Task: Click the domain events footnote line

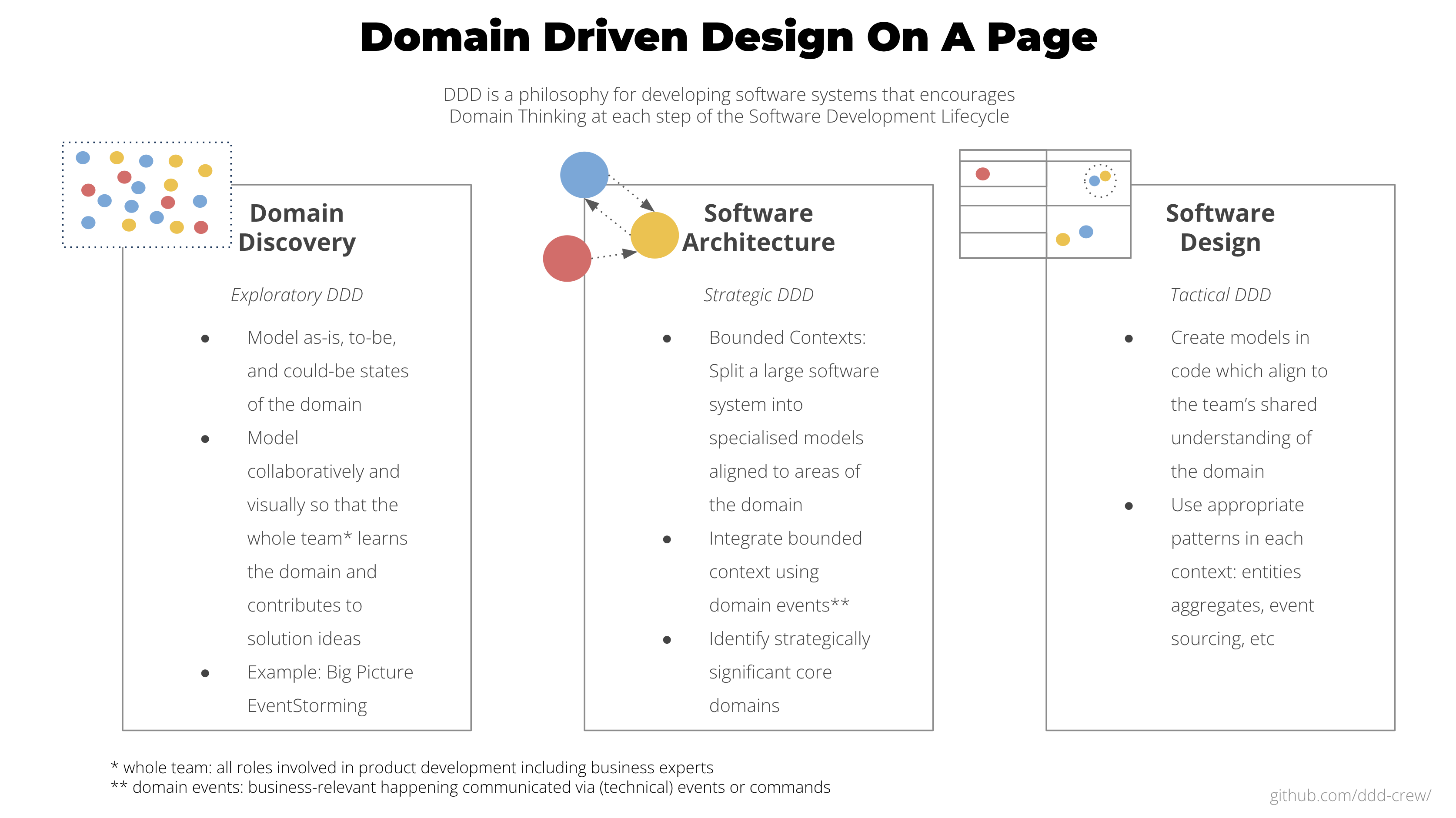Action: tap(470, 787)
